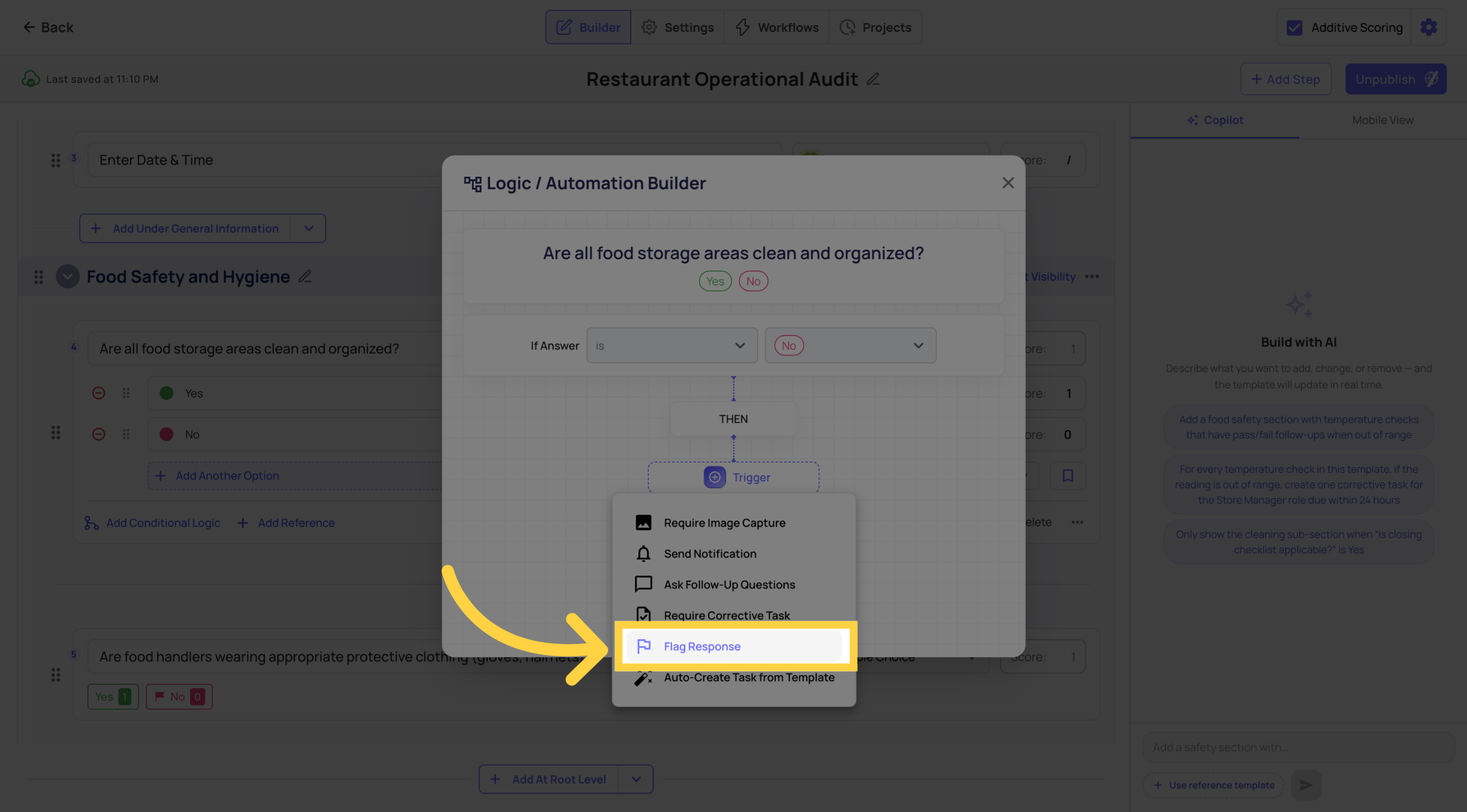This screenshot has height=812, width=1467.
Task: Open the three-dot menu for Food Safety section
Action: (1092, 277)
